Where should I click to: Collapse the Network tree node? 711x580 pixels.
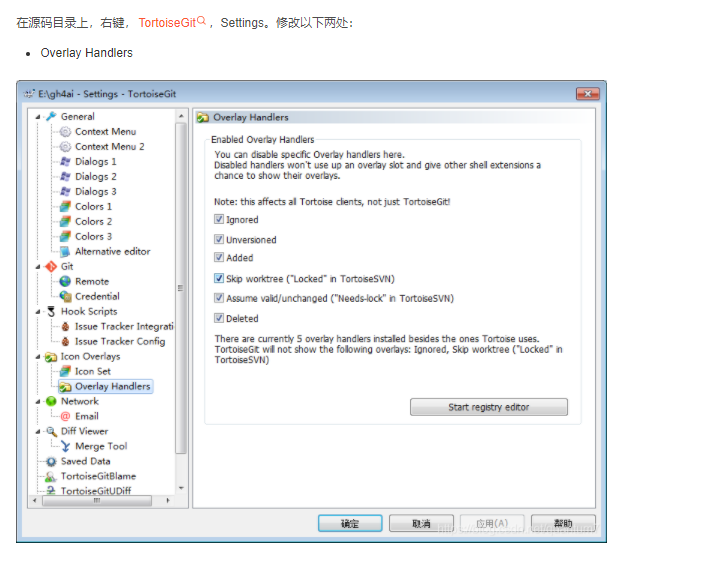[38, 402]
